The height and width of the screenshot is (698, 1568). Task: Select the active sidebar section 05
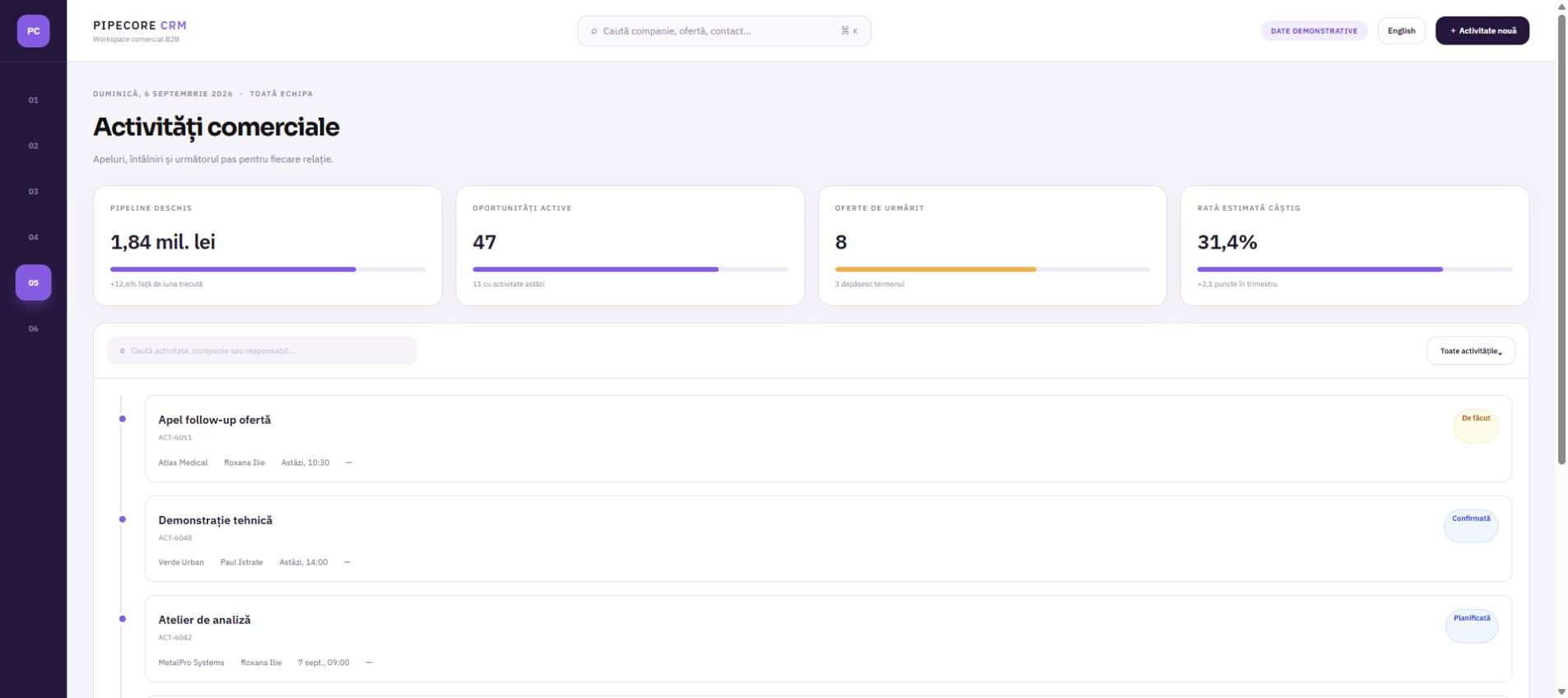pos(33,282)
